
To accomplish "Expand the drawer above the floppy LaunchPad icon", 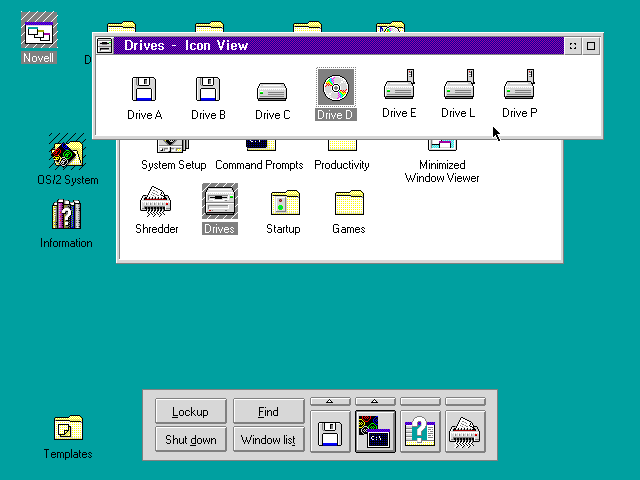I will pos(330,402).
